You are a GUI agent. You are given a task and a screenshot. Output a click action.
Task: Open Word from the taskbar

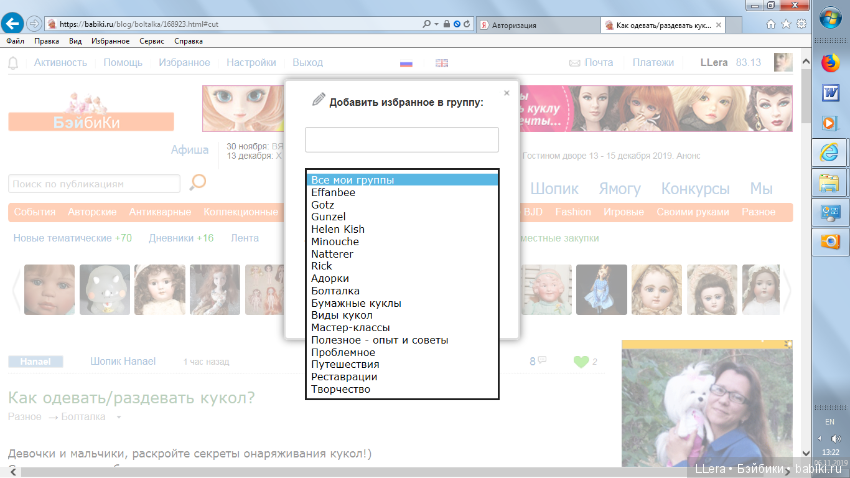[x=829, y=93]
